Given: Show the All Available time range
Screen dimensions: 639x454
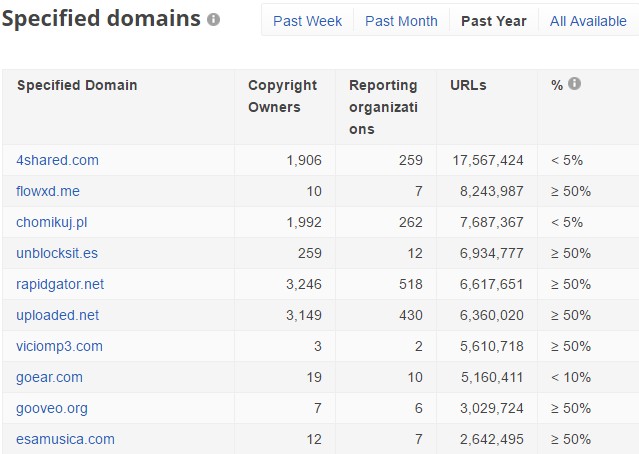Looking at the screenshot, I should pyautogui.click(x=588, y=21).
